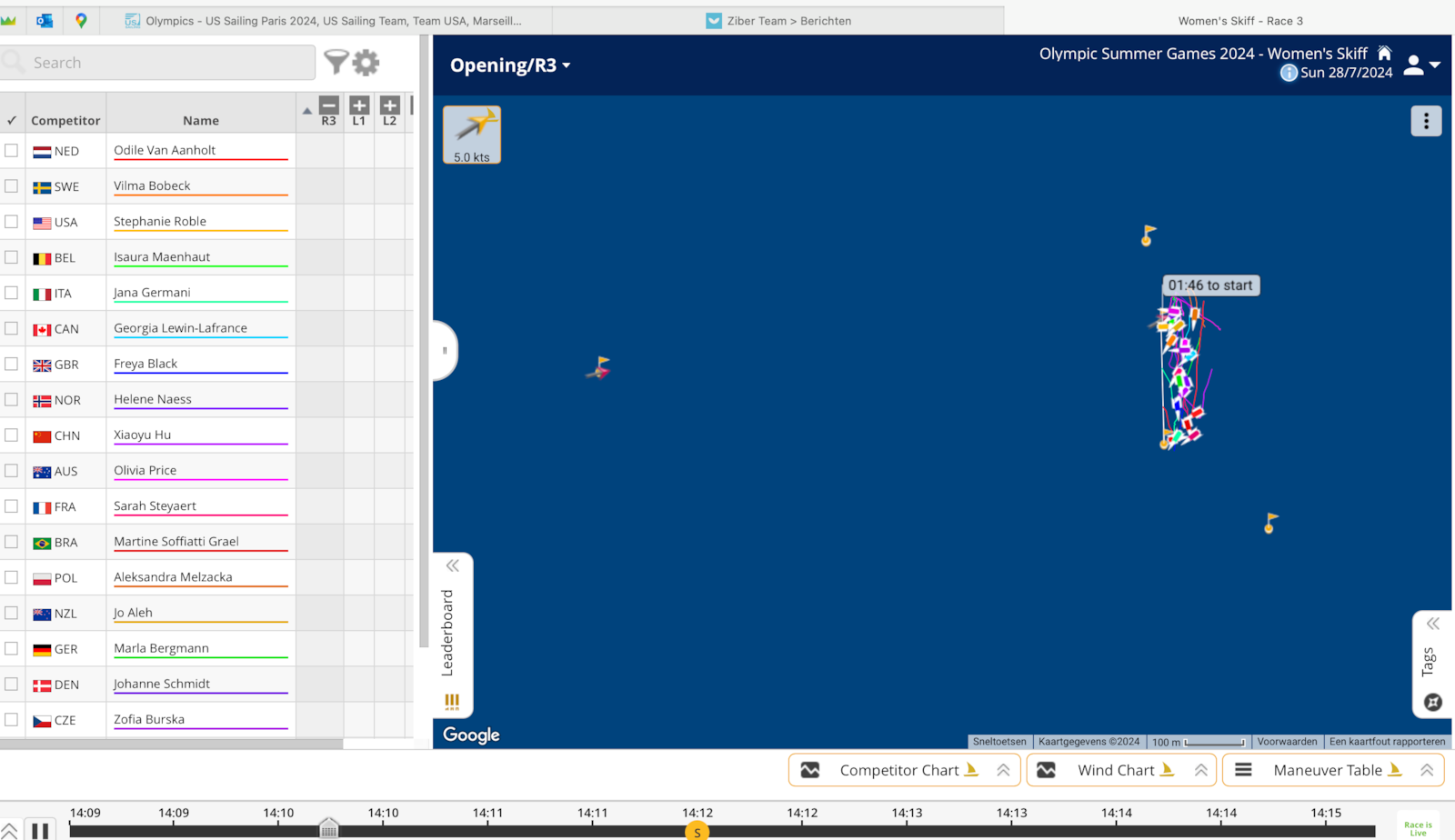Pause the race playback
1455x840 pixels.
tap(40, 830)
